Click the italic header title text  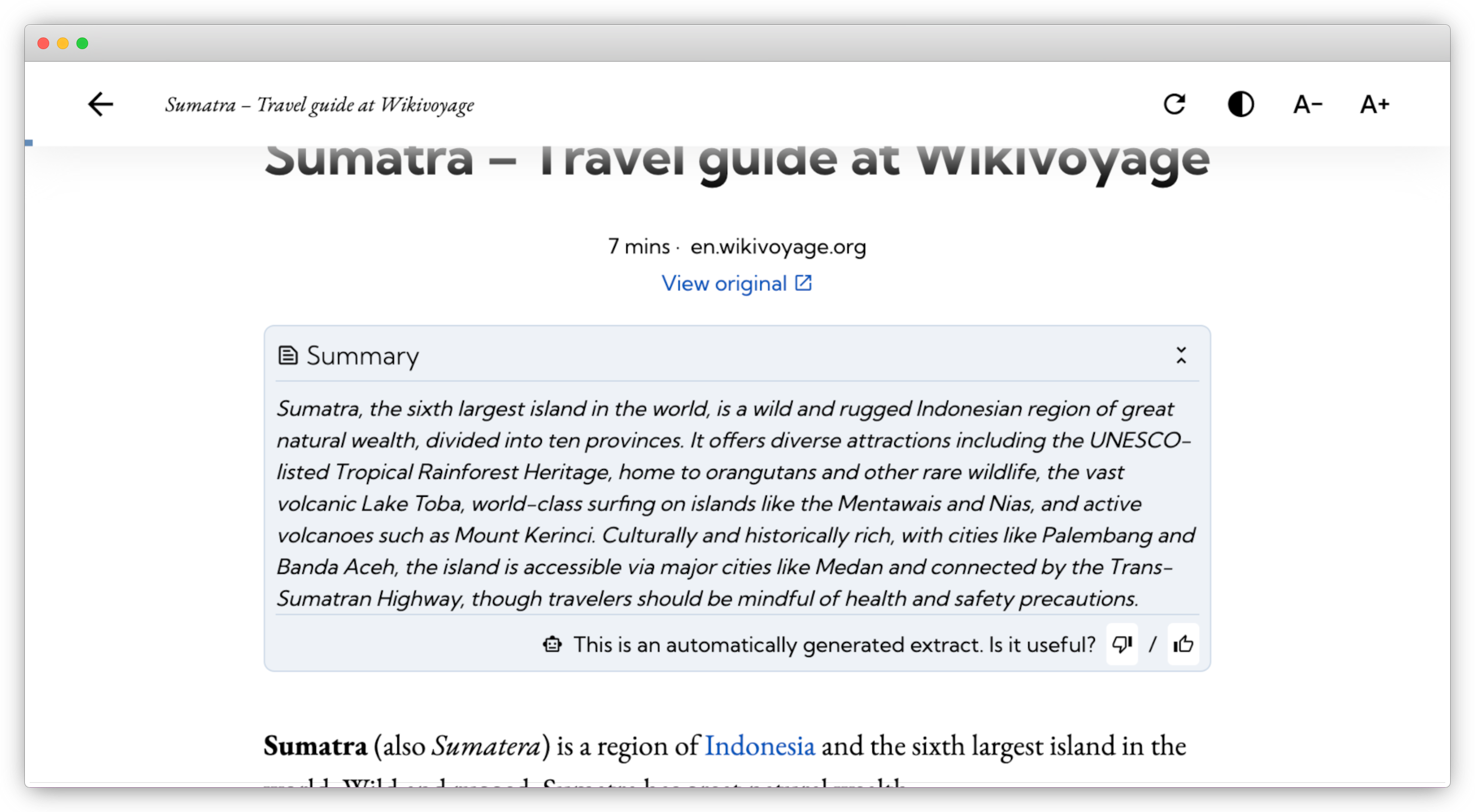319,105
